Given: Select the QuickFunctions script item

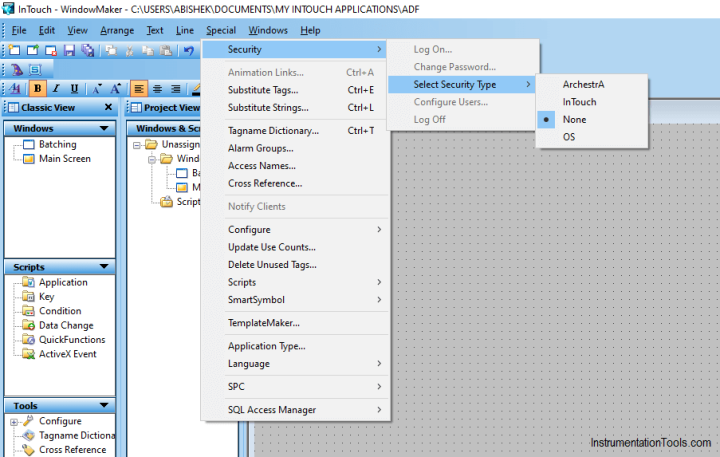Looking at the screenshot, I should coord(72,340).
